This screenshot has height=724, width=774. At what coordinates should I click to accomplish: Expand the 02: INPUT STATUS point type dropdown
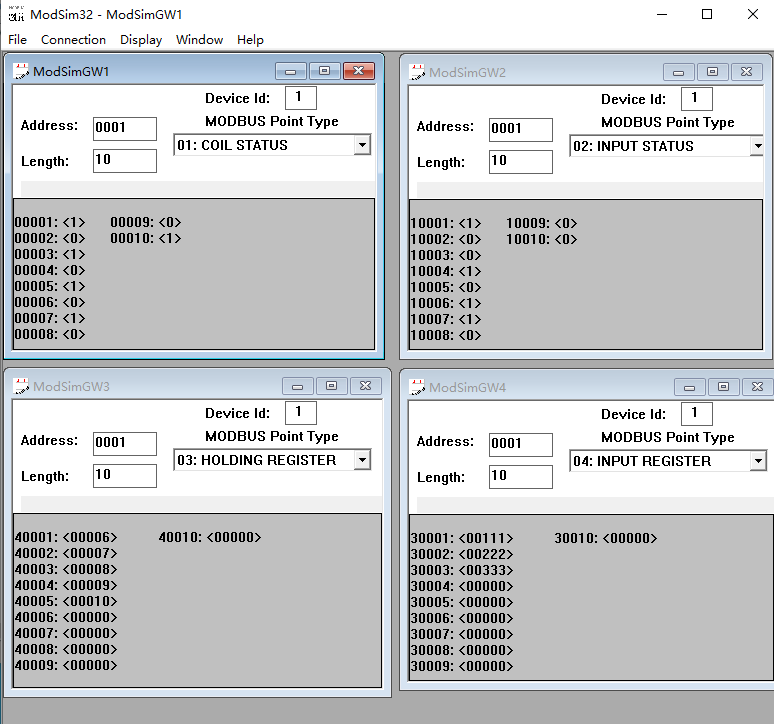coord(758,146)
